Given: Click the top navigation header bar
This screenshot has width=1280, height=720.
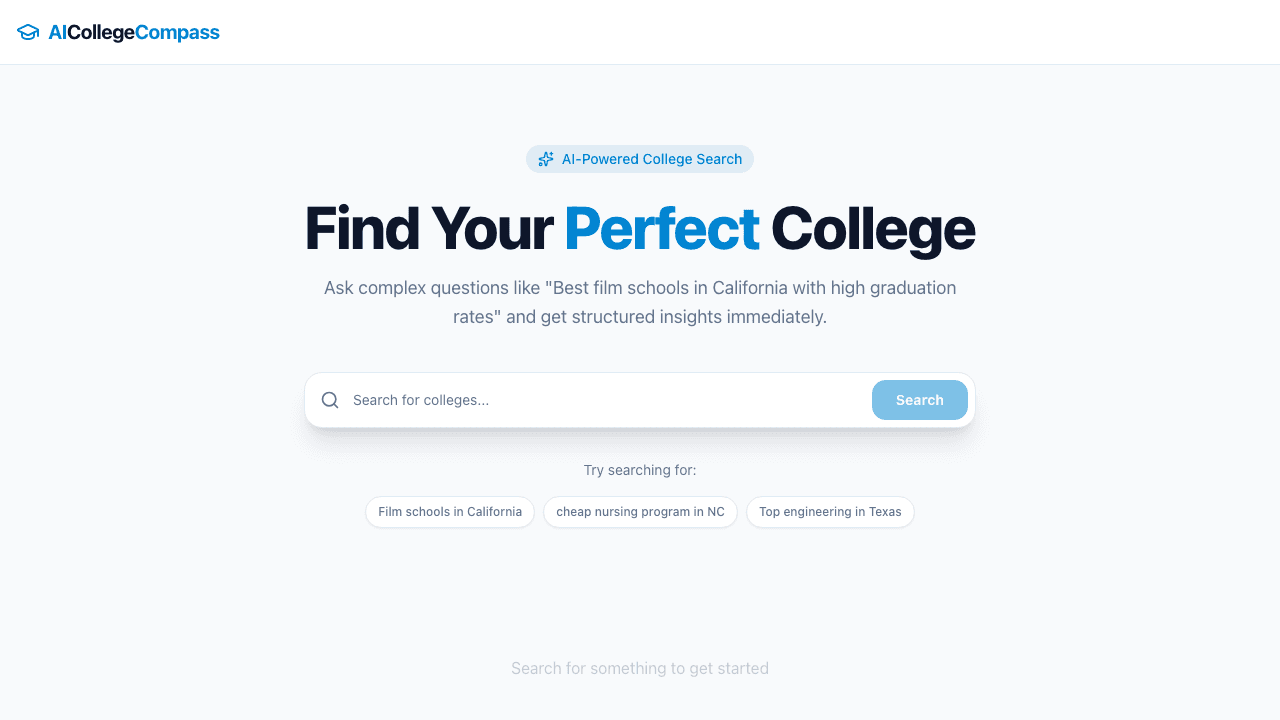Looking at the screenshot, I should [640, 32].
